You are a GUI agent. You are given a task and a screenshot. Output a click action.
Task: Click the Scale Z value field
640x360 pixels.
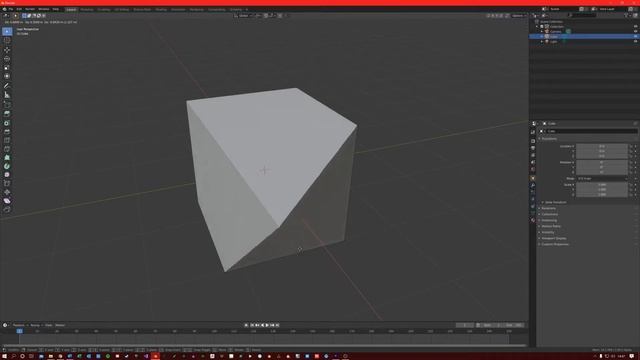pos(602,195)
